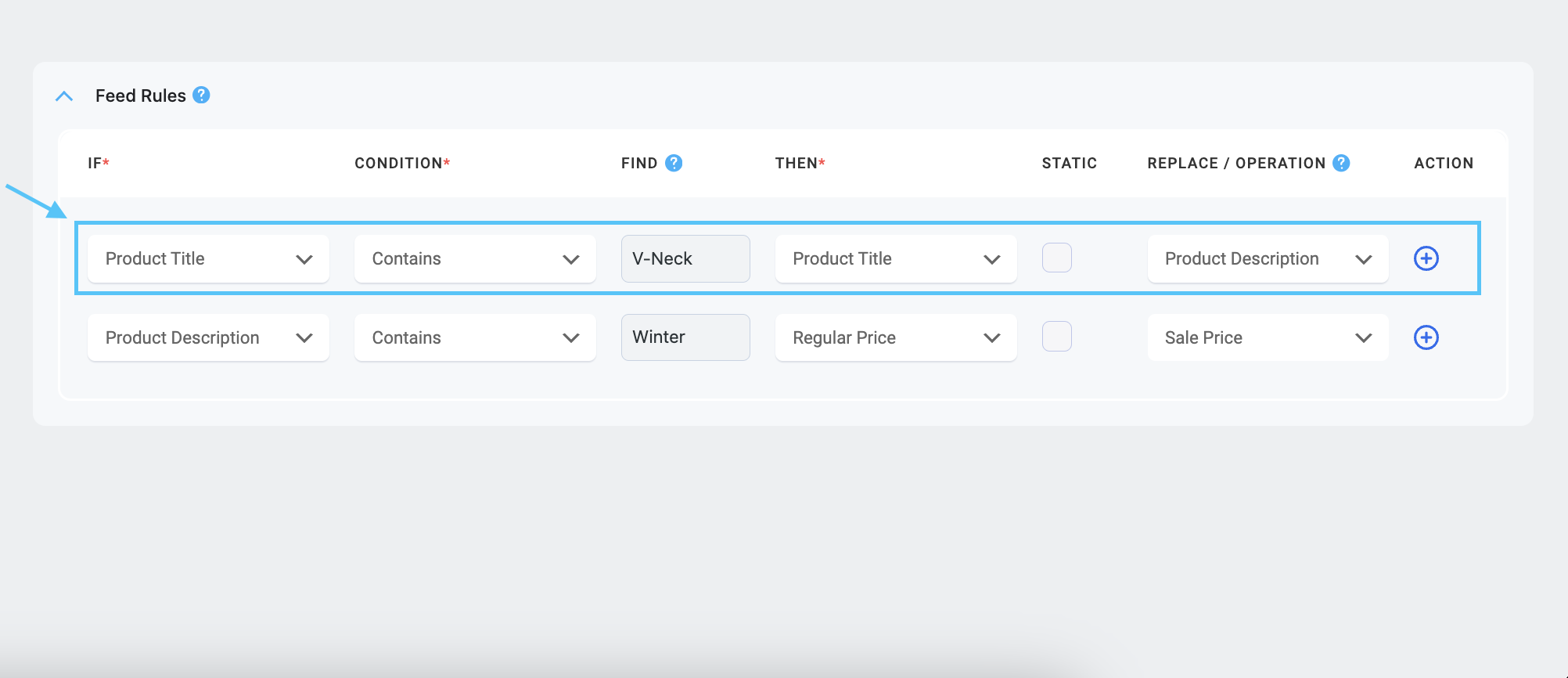The width and height of the screenshot is (1568, 678).
Task: Open the Replace Product Description dropdown
Action: 1268,258
